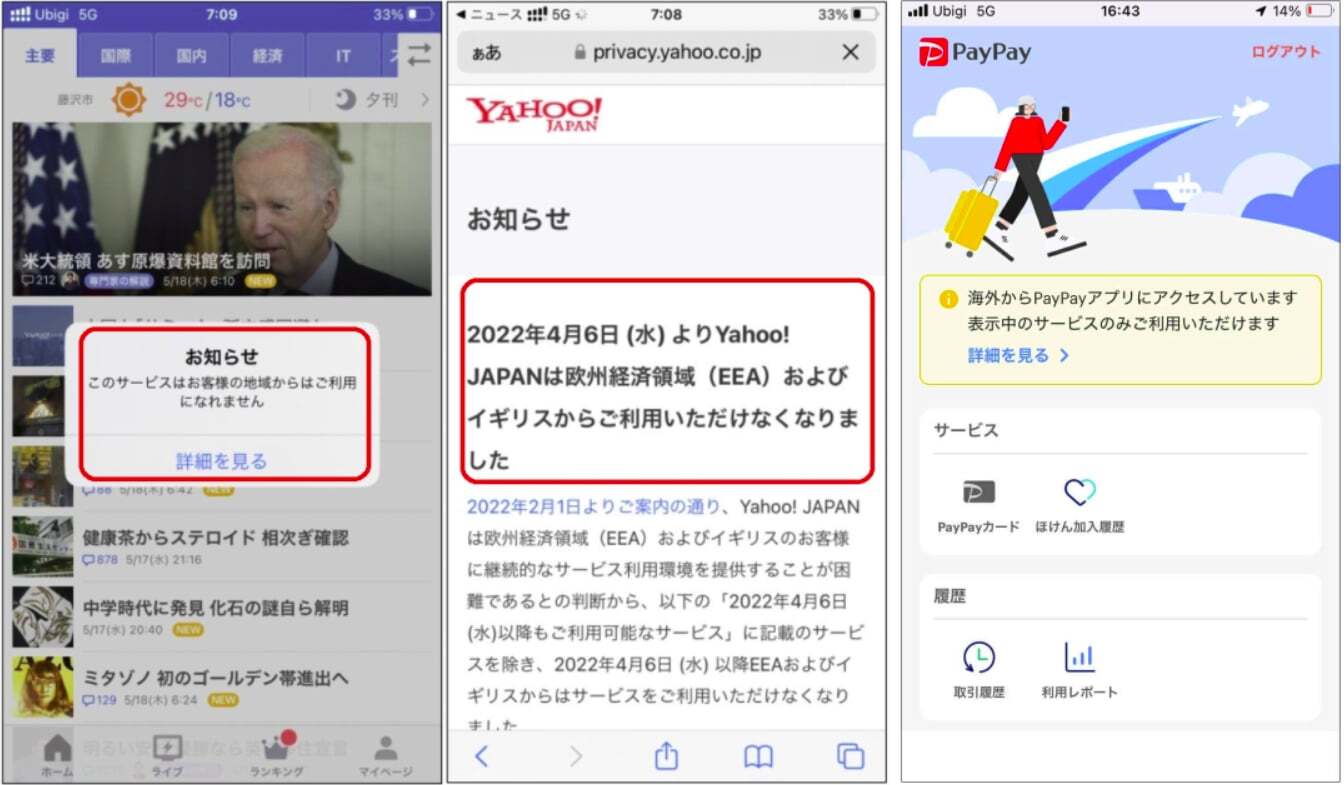Go back with Safari back arrow
1344x785 pixels.
point(482,756)
